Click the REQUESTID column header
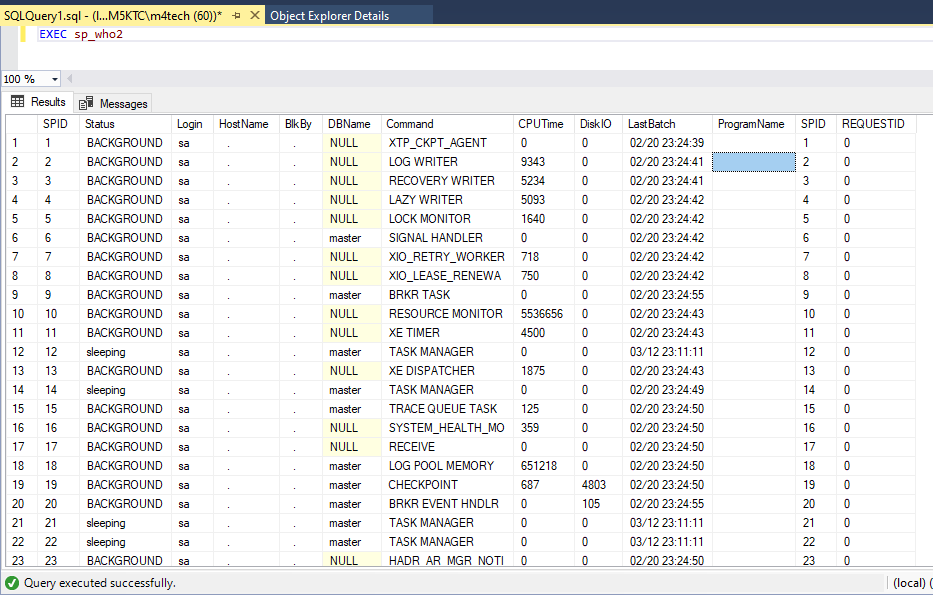This screenshot has width=933, height=595. pos(872,124)
